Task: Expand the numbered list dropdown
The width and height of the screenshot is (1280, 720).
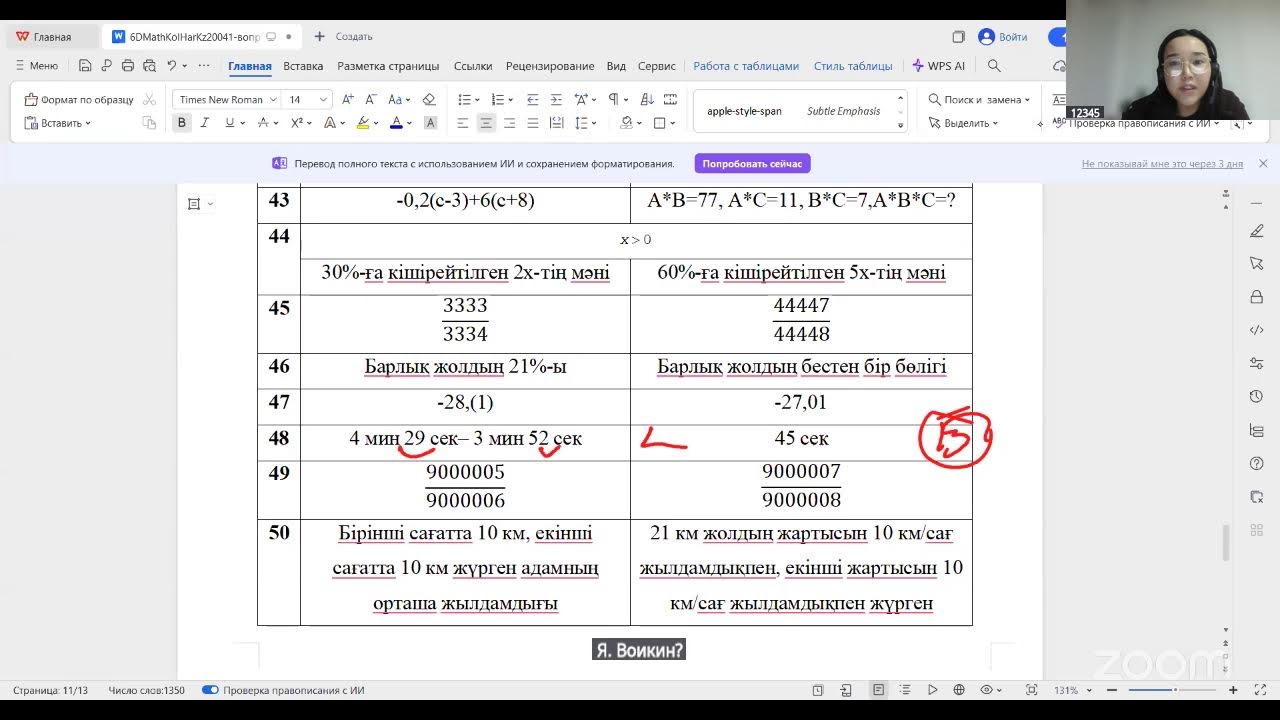Action: click(x=510, y=100)
